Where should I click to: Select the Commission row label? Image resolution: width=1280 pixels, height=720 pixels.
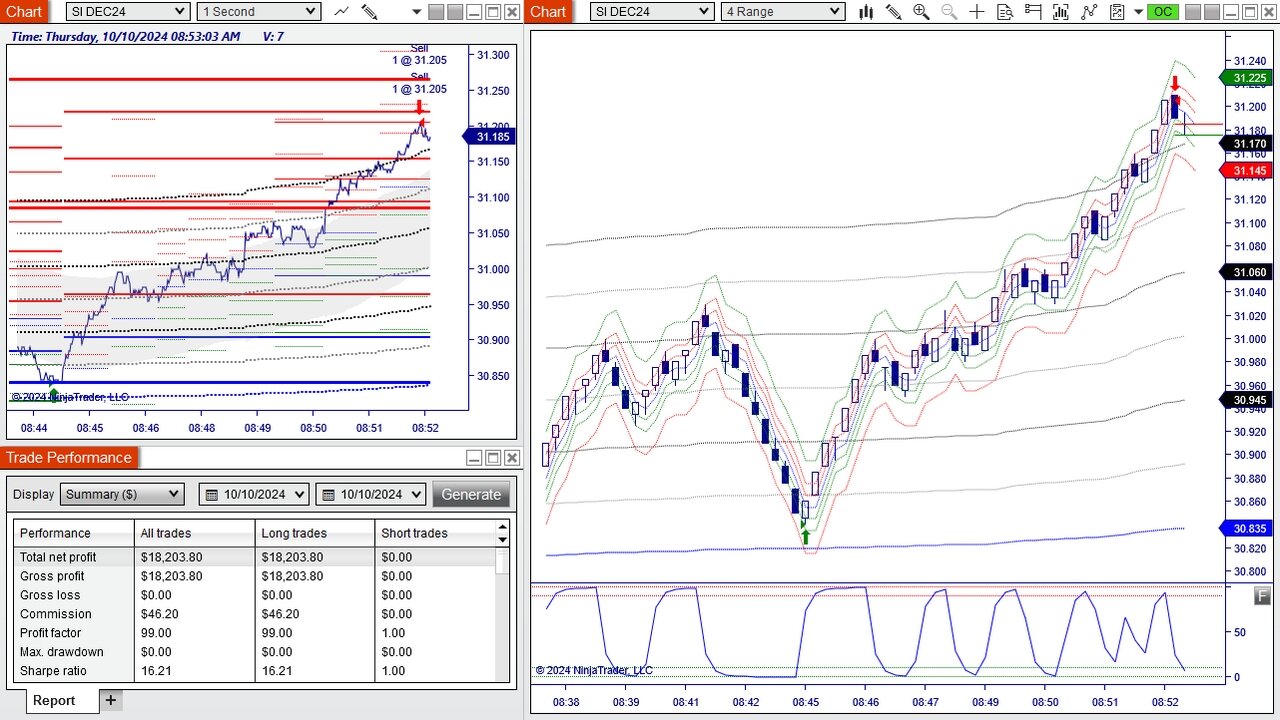point(55,614)
